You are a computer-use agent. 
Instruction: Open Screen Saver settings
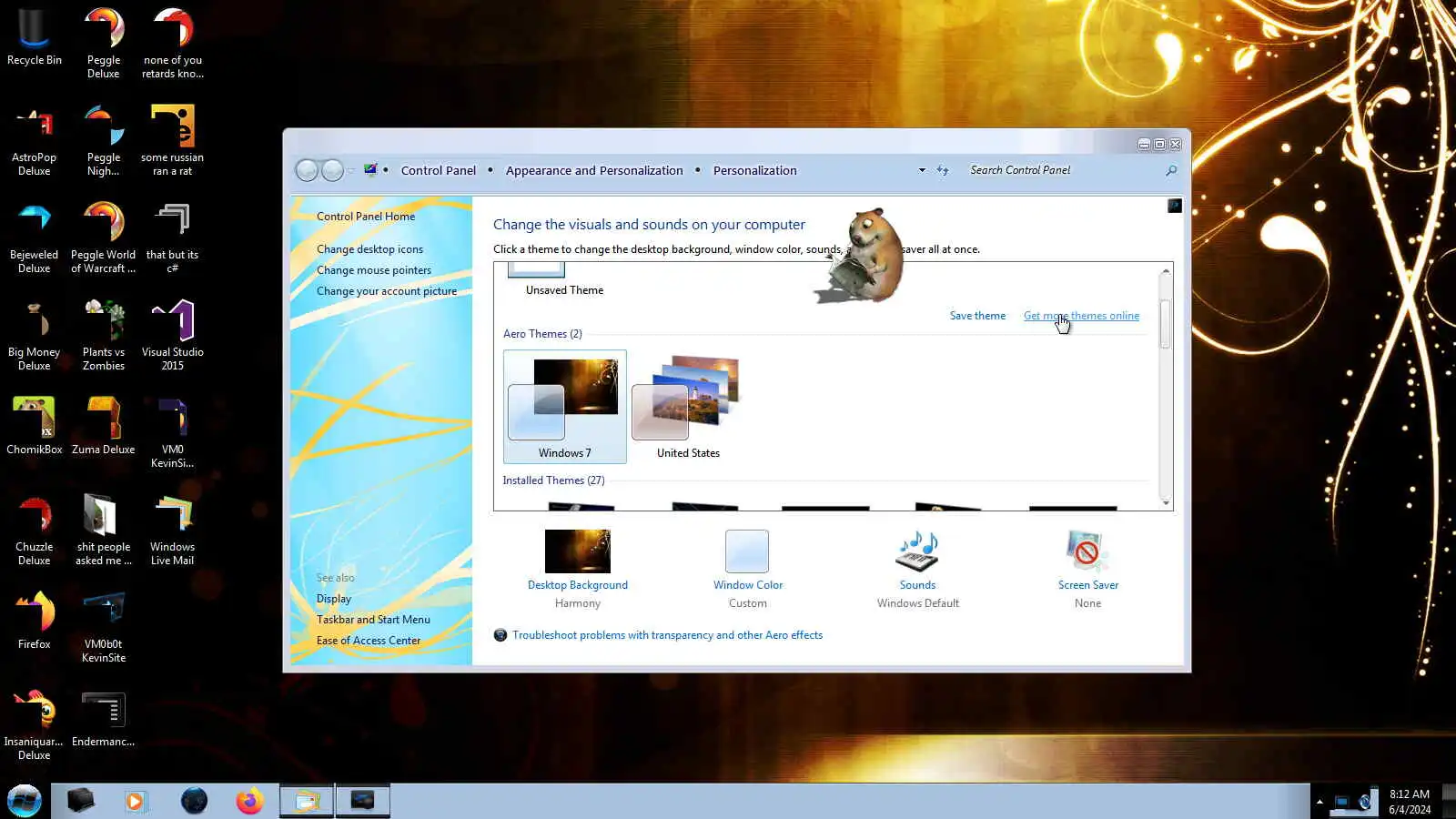(x=1087, y=569)
